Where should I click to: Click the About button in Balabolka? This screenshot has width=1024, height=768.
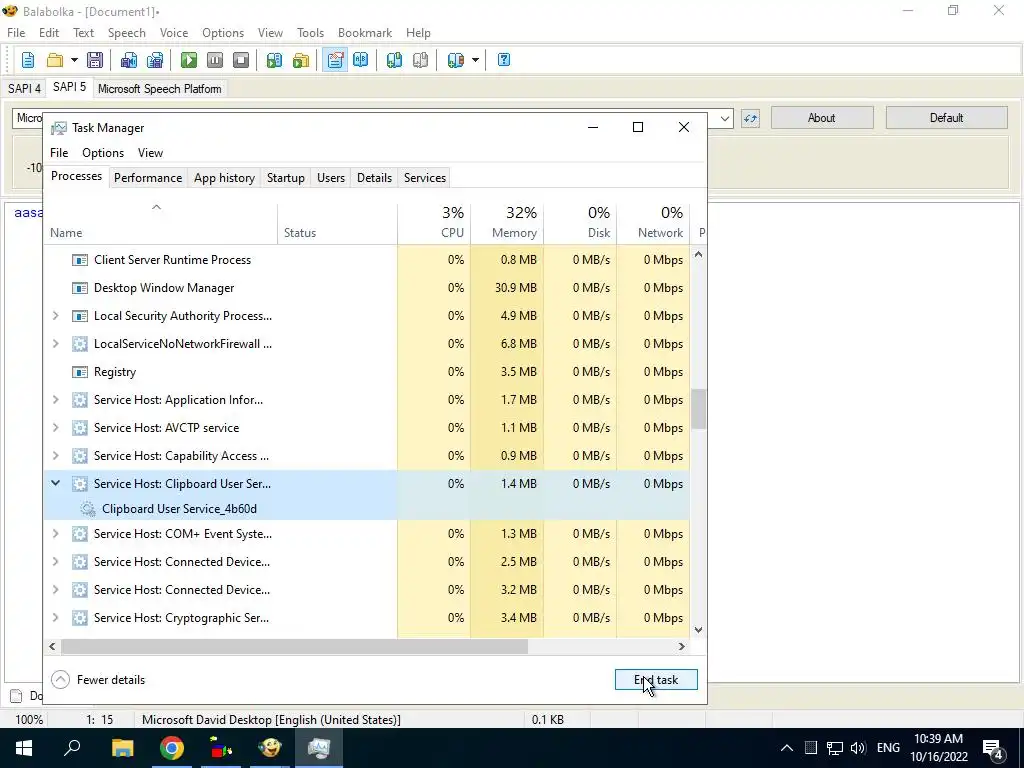pyautogui.click(x=822, y=118)
